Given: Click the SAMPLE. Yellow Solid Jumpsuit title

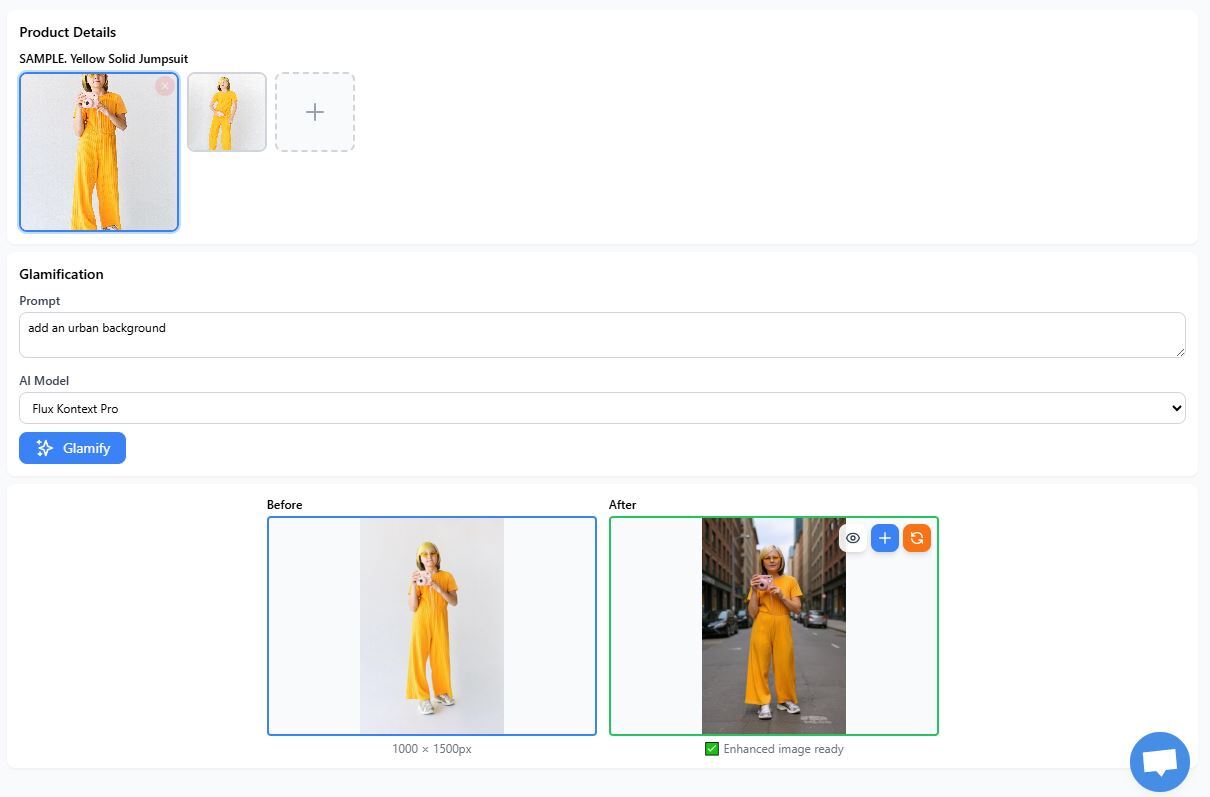Looking at the screenshot, I should click(103, 59).
